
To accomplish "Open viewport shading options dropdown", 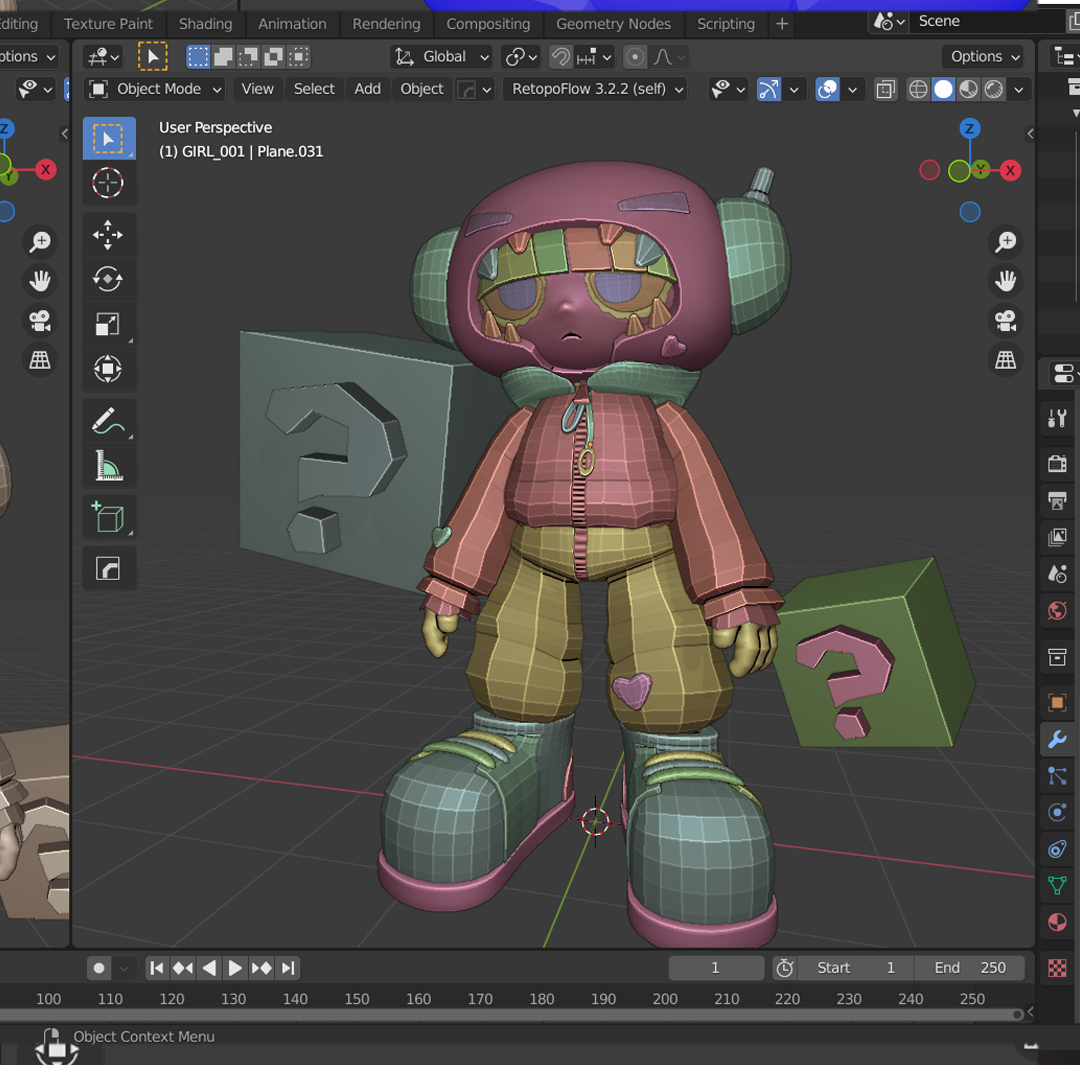I will 1019,89.
